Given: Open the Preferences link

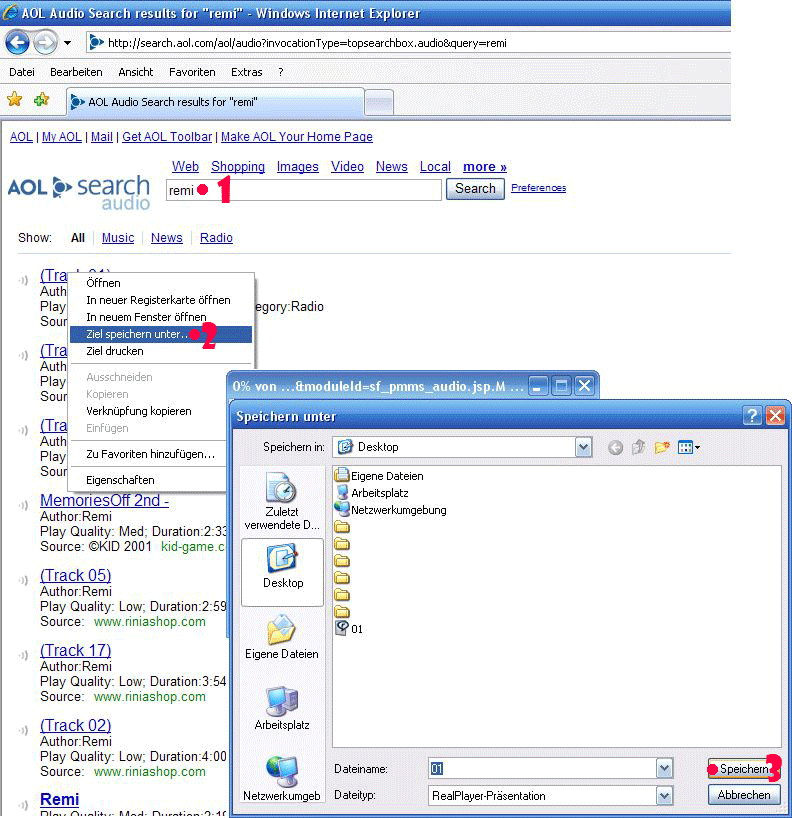Looking at the screenshot, I should coord(538,188).
